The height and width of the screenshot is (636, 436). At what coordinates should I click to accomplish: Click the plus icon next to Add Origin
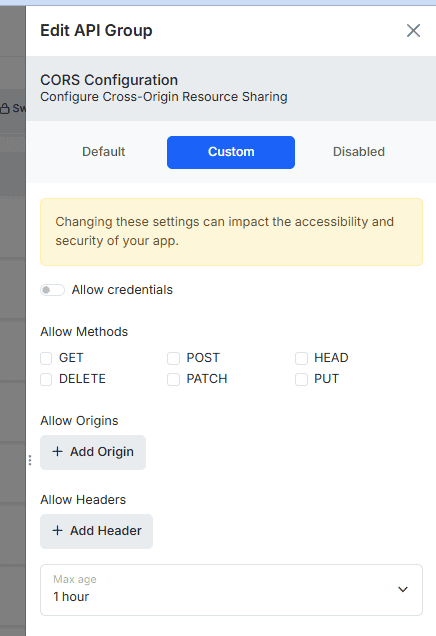tap(58, 451)
